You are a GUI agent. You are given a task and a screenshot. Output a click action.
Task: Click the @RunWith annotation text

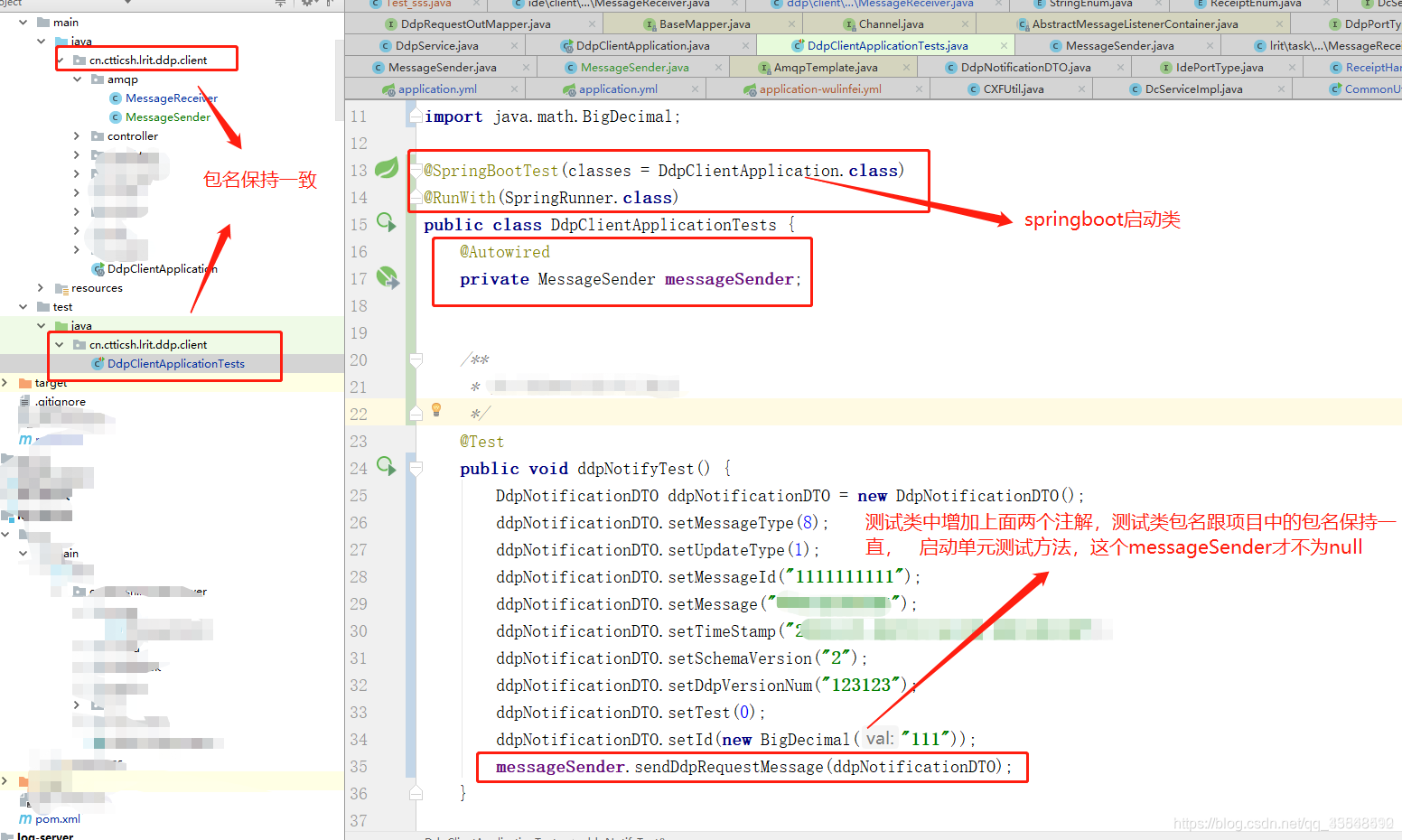point(459,197)
